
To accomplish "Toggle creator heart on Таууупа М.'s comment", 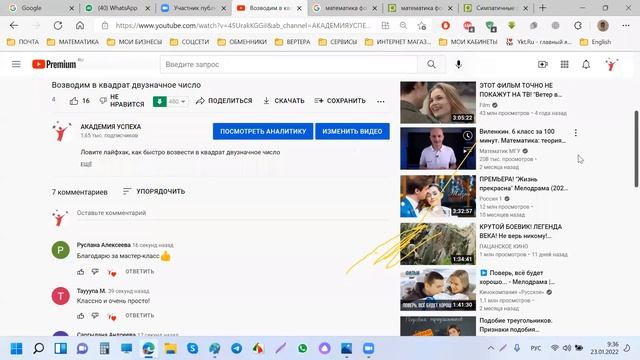I will tap(112, 316).
